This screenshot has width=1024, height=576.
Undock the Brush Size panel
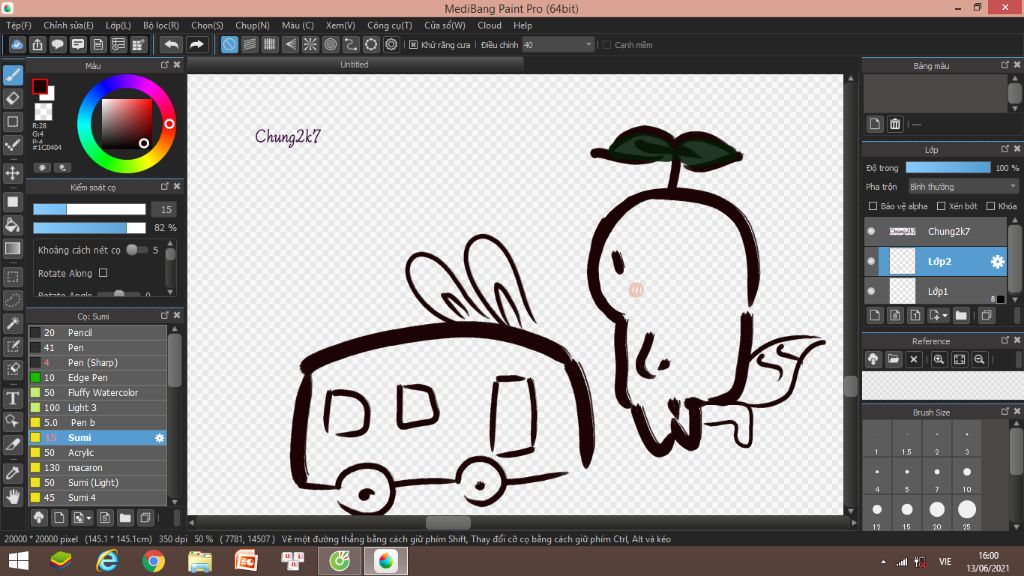(1005, 412)
